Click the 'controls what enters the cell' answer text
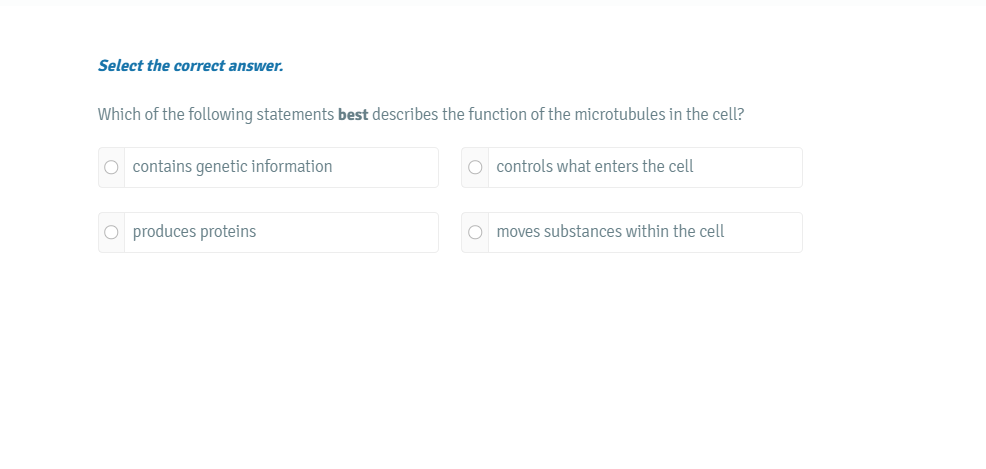 [x=594, y=167]
